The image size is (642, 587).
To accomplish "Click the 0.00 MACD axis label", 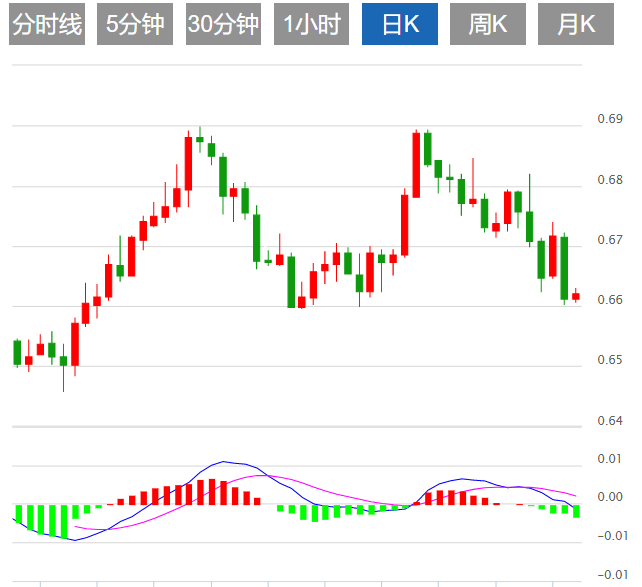I will click(x=610, y=497).
